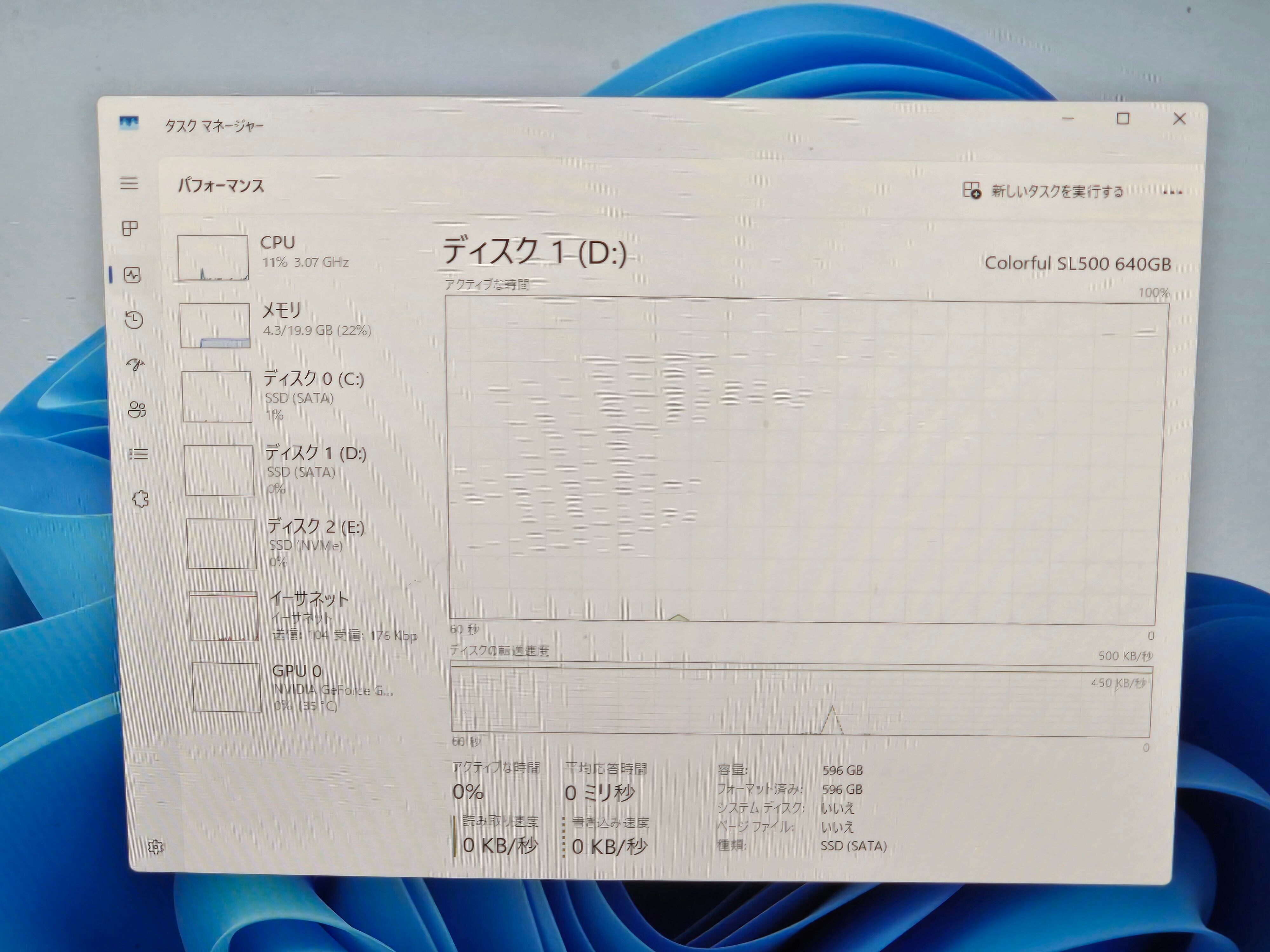Click the disk active time graph

point(804,459)
